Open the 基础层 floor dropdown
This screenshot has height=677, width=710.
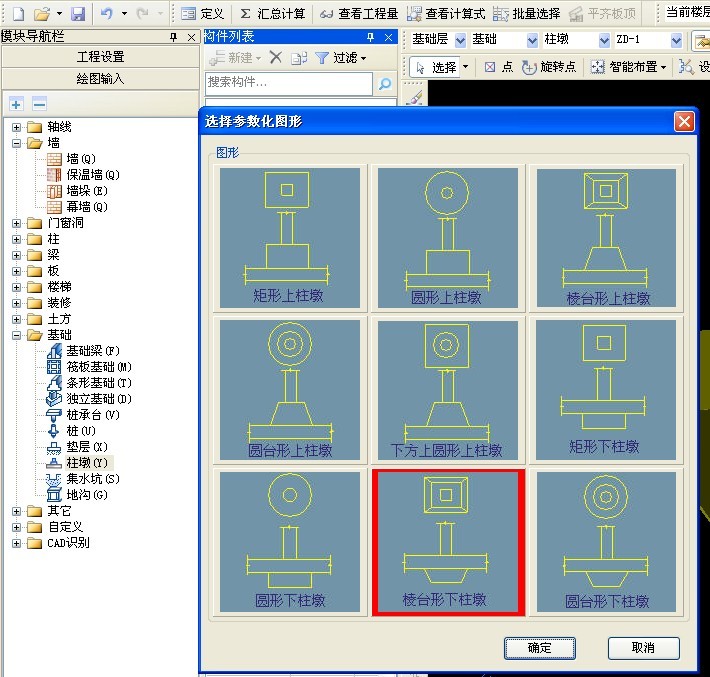(x=460, y=40)
